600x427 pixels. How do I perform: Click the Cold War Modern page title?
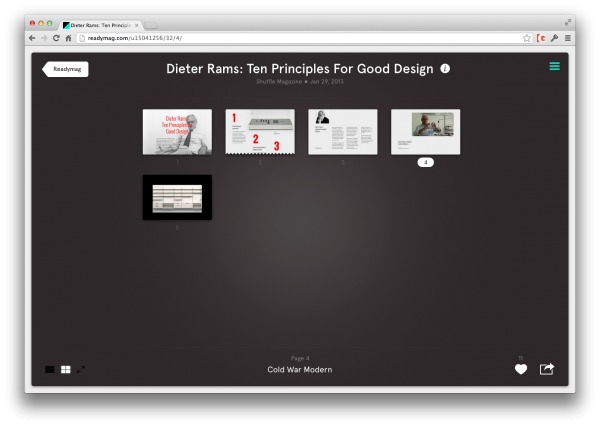pyautogui.click(x=300, y=370)
